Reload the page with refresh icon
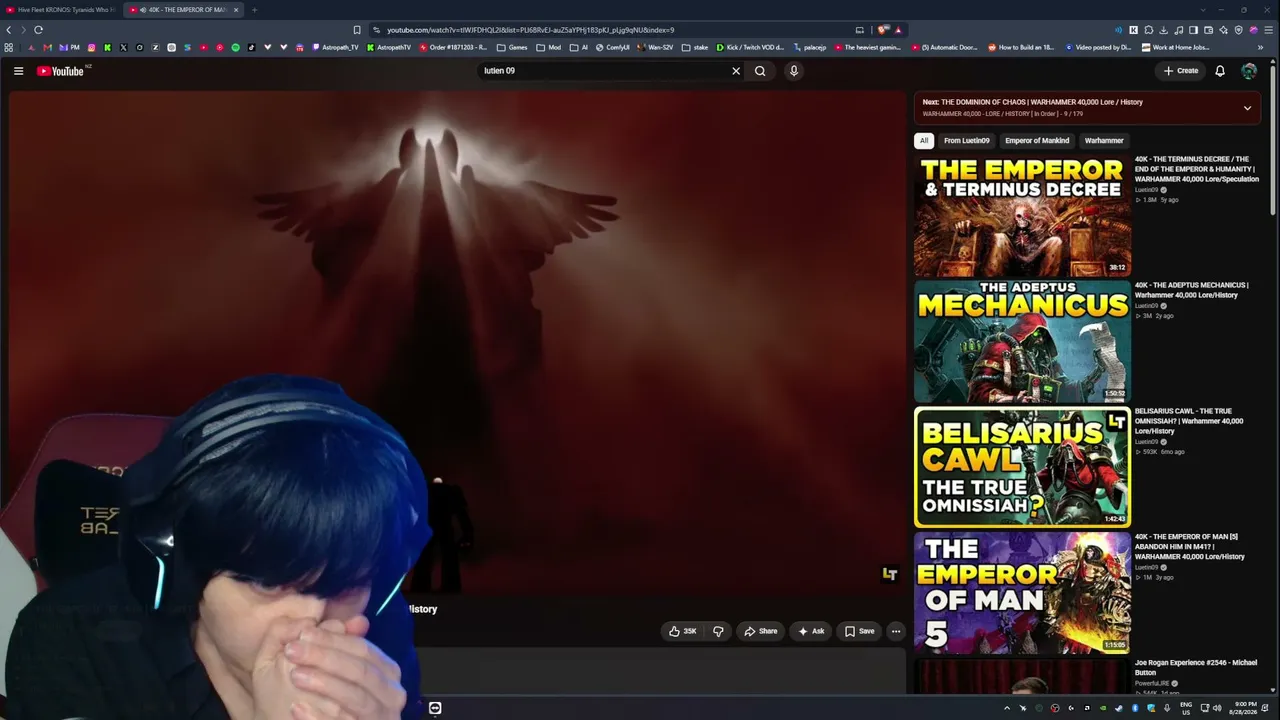The height and width of the screenshot is (720, 1280). click(38, 30)
